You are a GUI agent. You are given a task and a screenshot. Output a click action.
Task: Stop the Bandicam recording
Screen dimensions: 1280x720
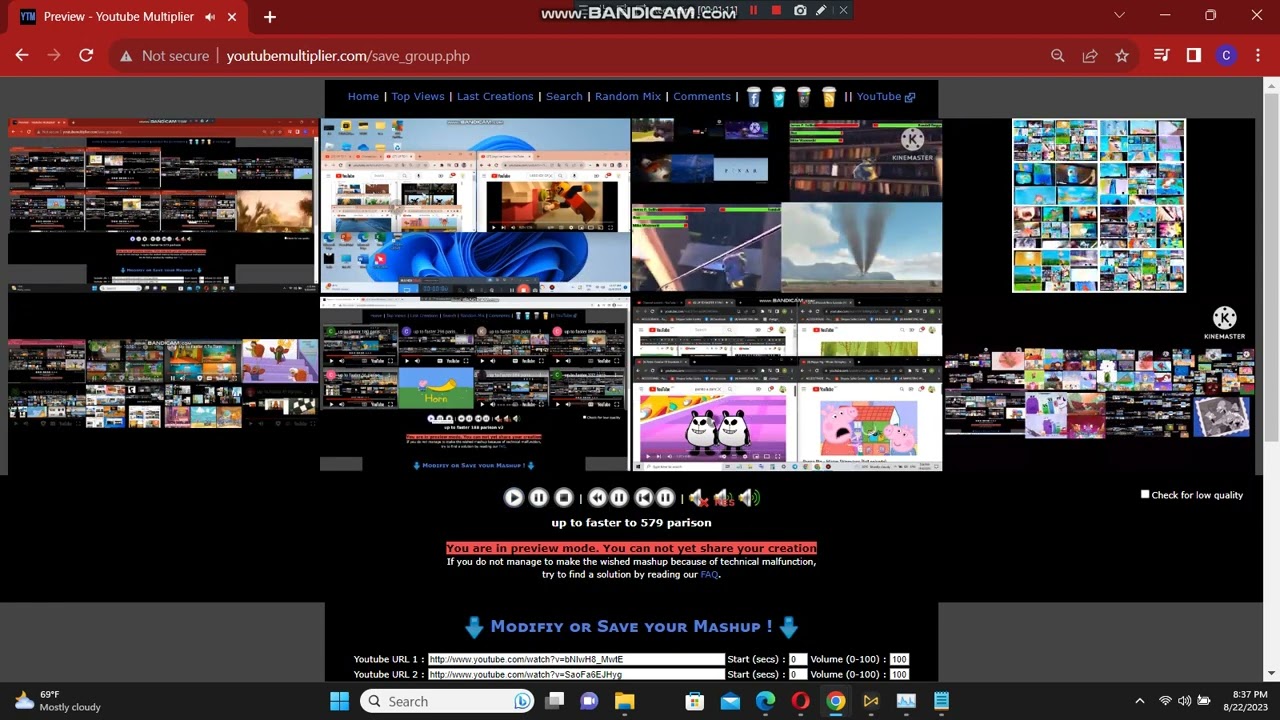(776, 11)
